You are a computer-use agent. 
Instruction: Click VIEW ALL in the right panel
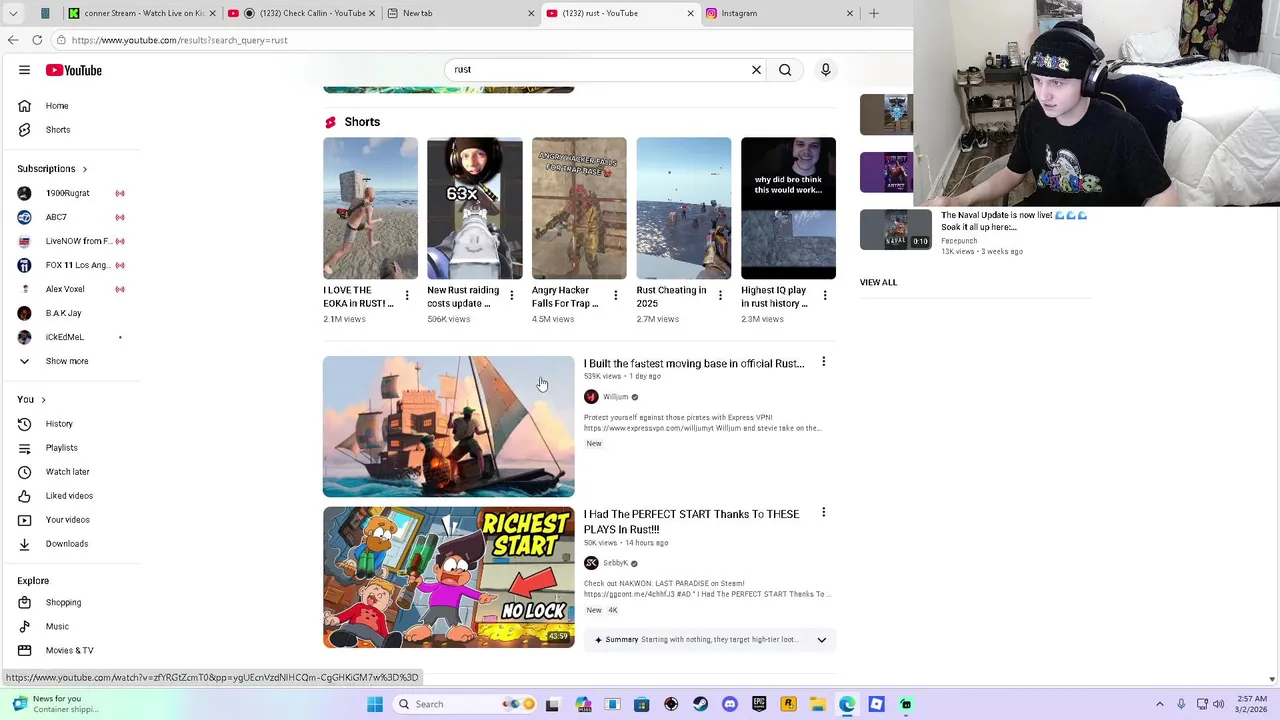(x=878, y=283)
